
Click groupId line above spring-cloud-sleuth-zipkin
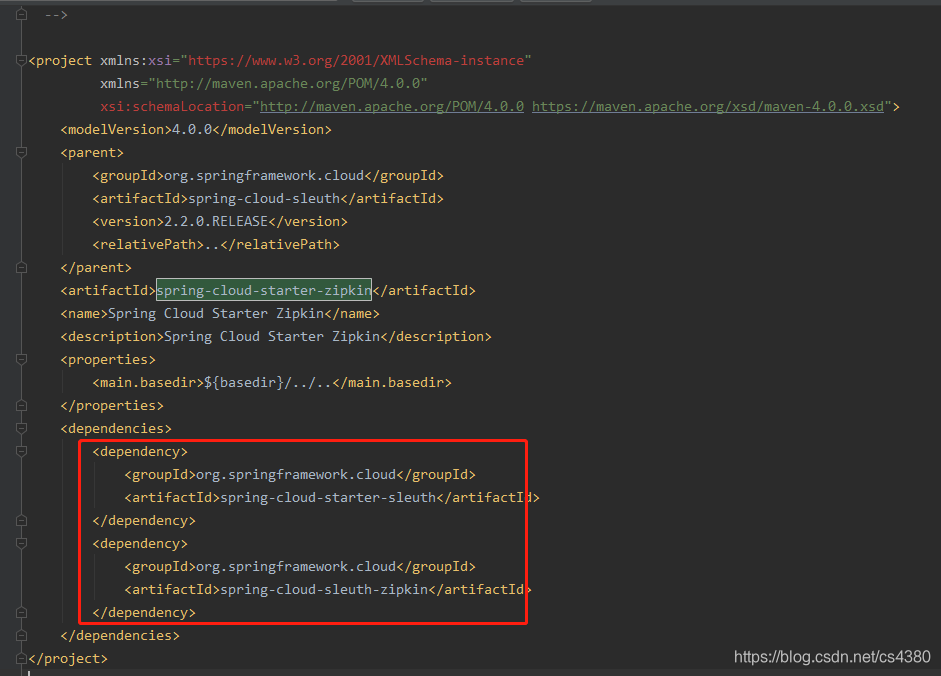[300, 567]
